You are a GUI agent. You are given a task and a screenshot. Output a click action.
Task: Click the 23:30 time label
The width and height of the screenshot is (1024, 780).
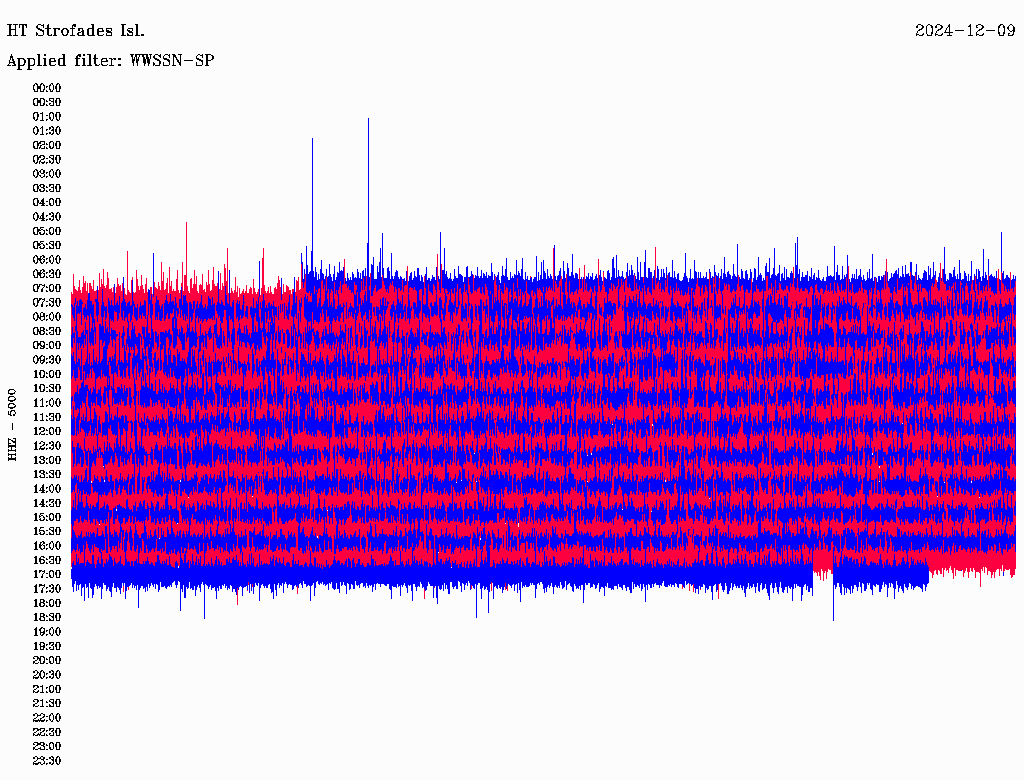(x=47, y=760)
